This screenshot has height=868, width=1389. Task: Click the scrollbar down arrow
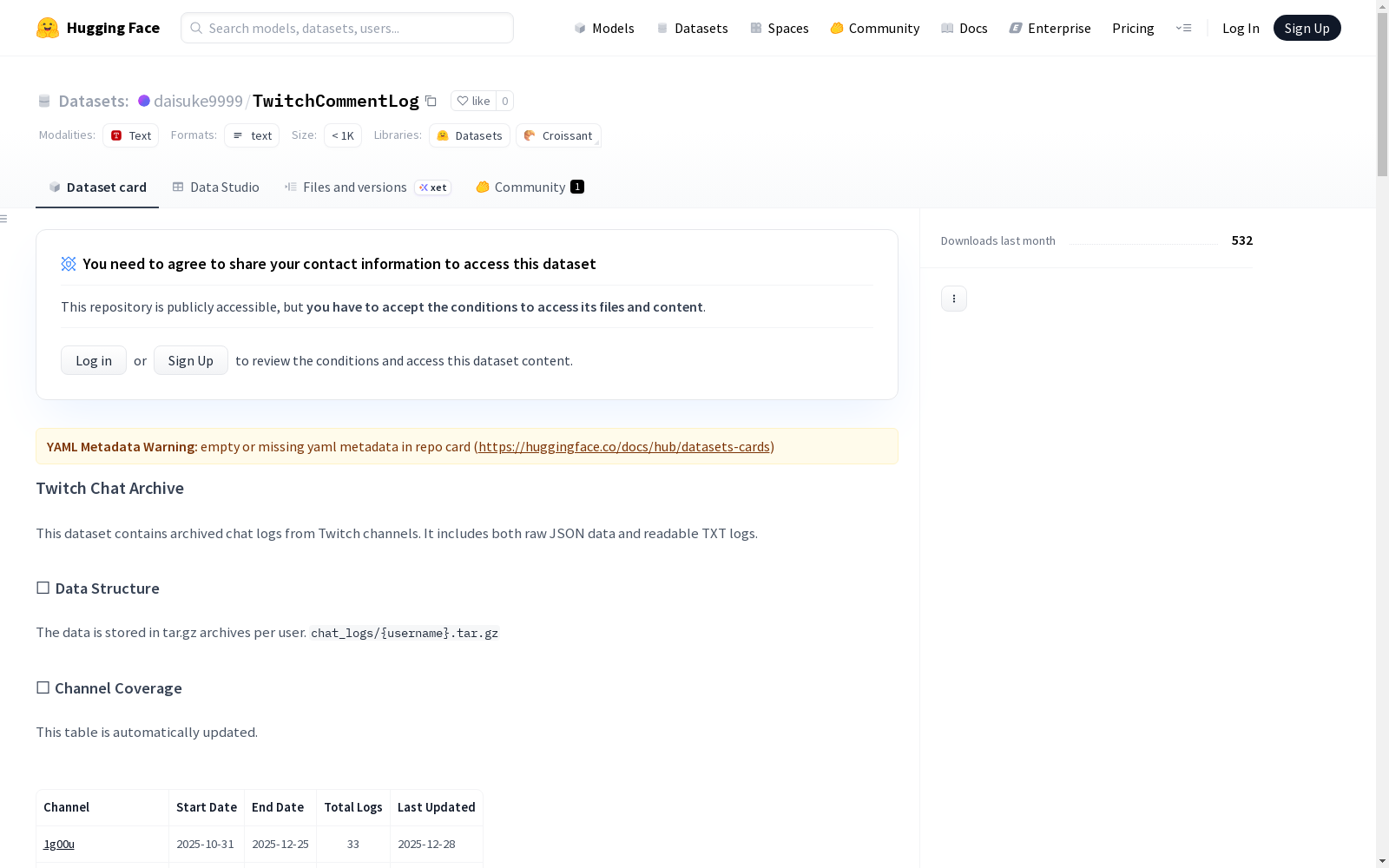[1382, 861]
